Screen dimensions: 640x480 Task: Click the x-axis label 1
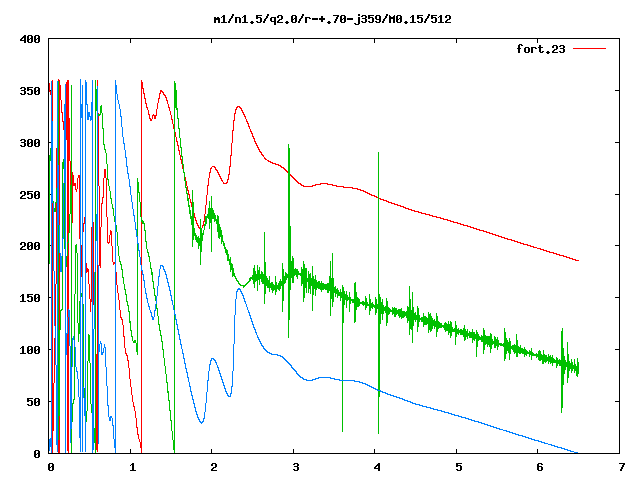[132, 467]
